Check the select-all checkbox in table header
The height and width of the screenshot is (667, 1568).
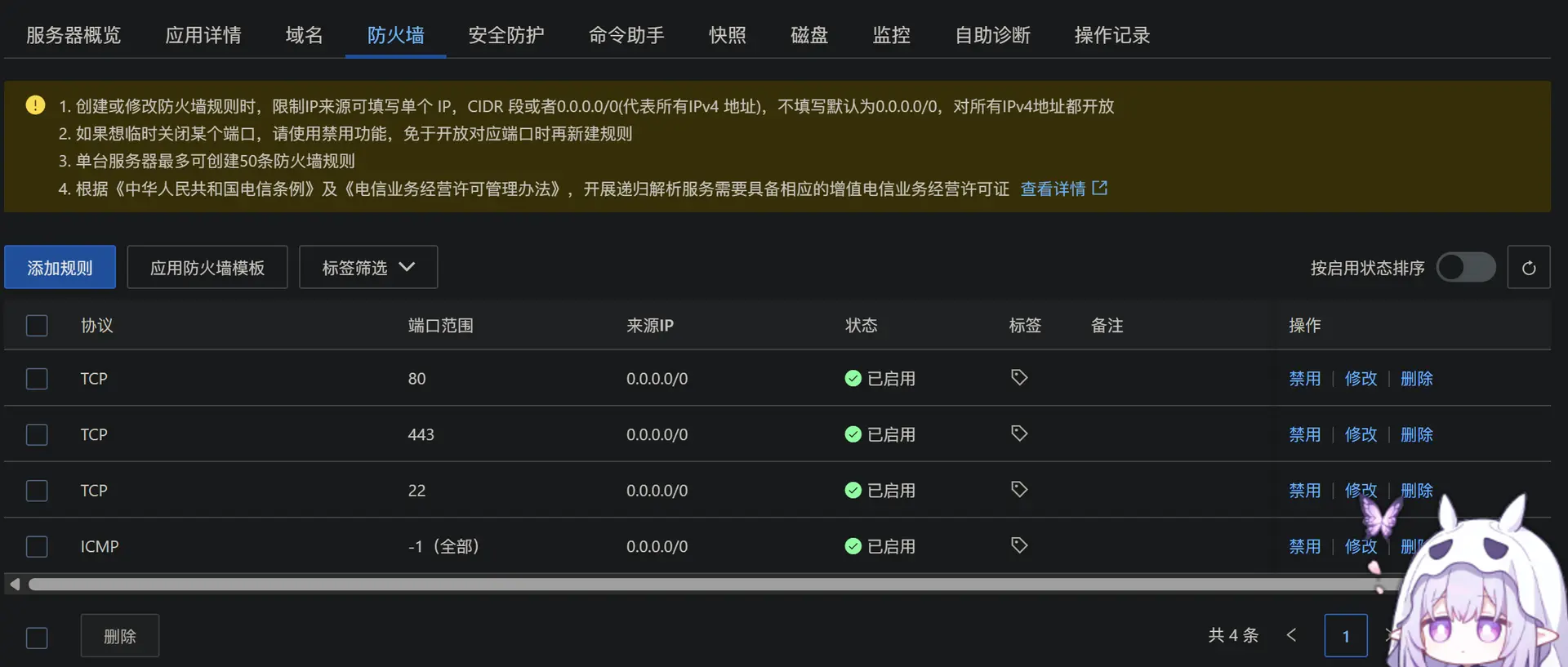tap(37, 326)
